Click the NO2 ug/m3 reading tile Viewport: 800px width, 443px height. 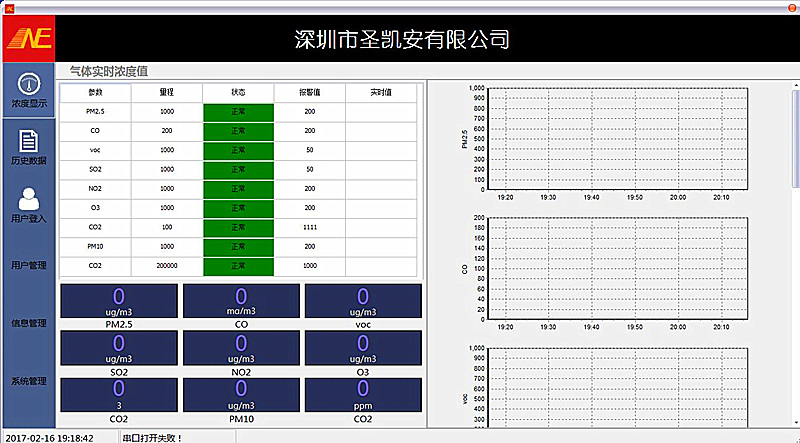pos(241,348)
